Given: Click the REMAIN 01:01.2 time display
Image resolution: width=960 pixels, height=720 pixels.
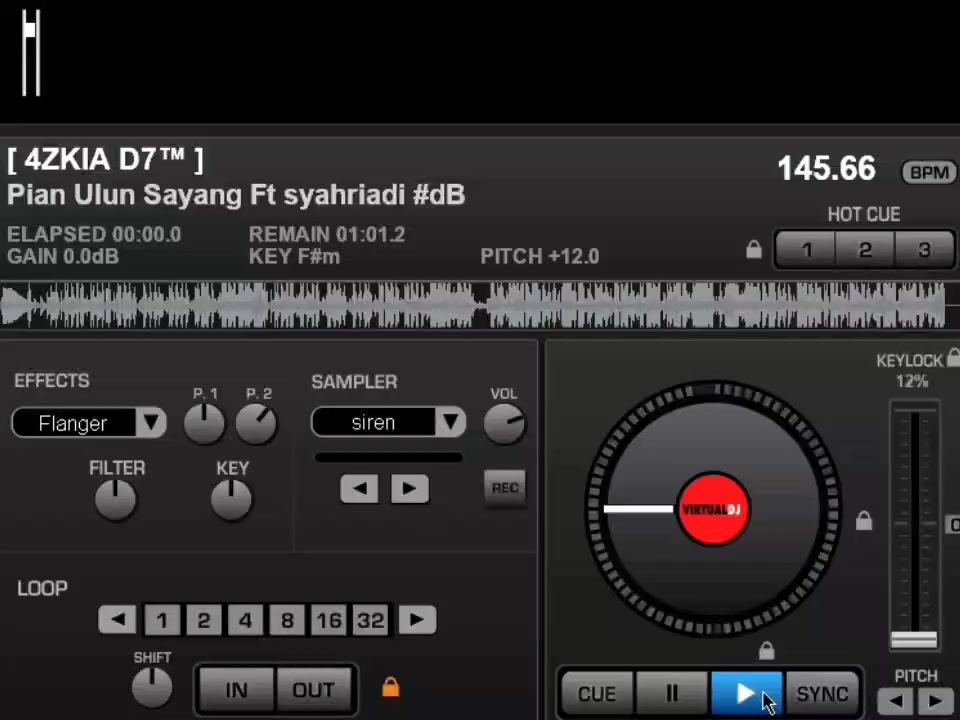Looking at the screenshot, I should 327,234.
